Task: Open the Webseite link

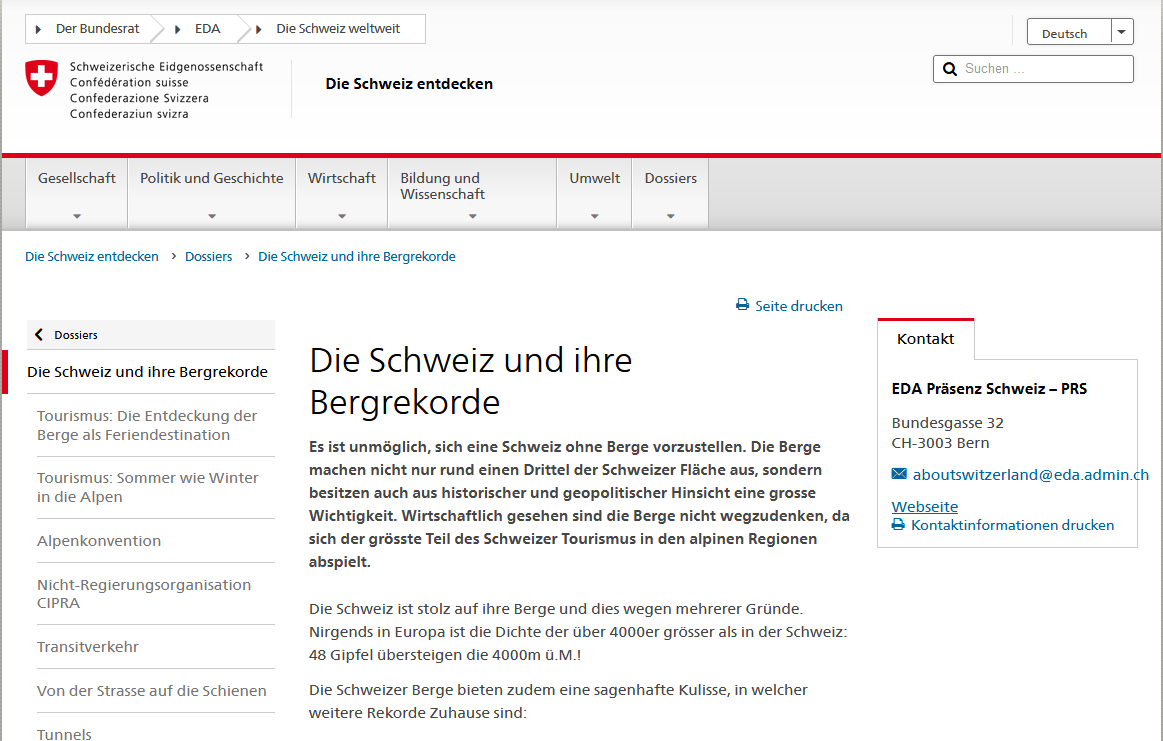Action: click(x=924, y=506)
